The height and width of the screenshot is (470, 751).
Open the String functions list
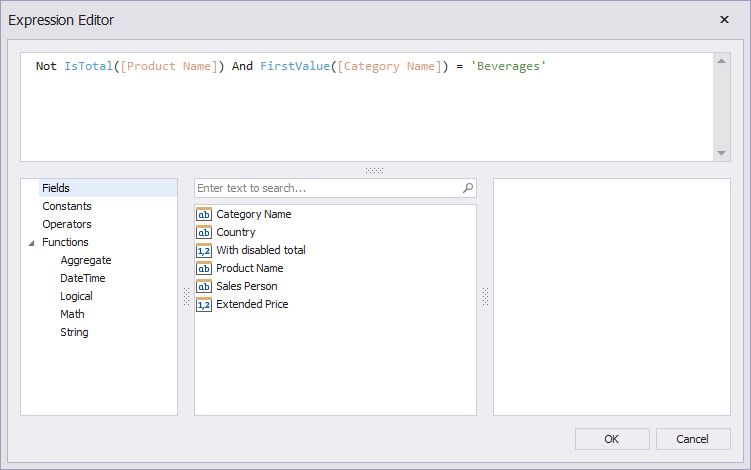point(74,332)
